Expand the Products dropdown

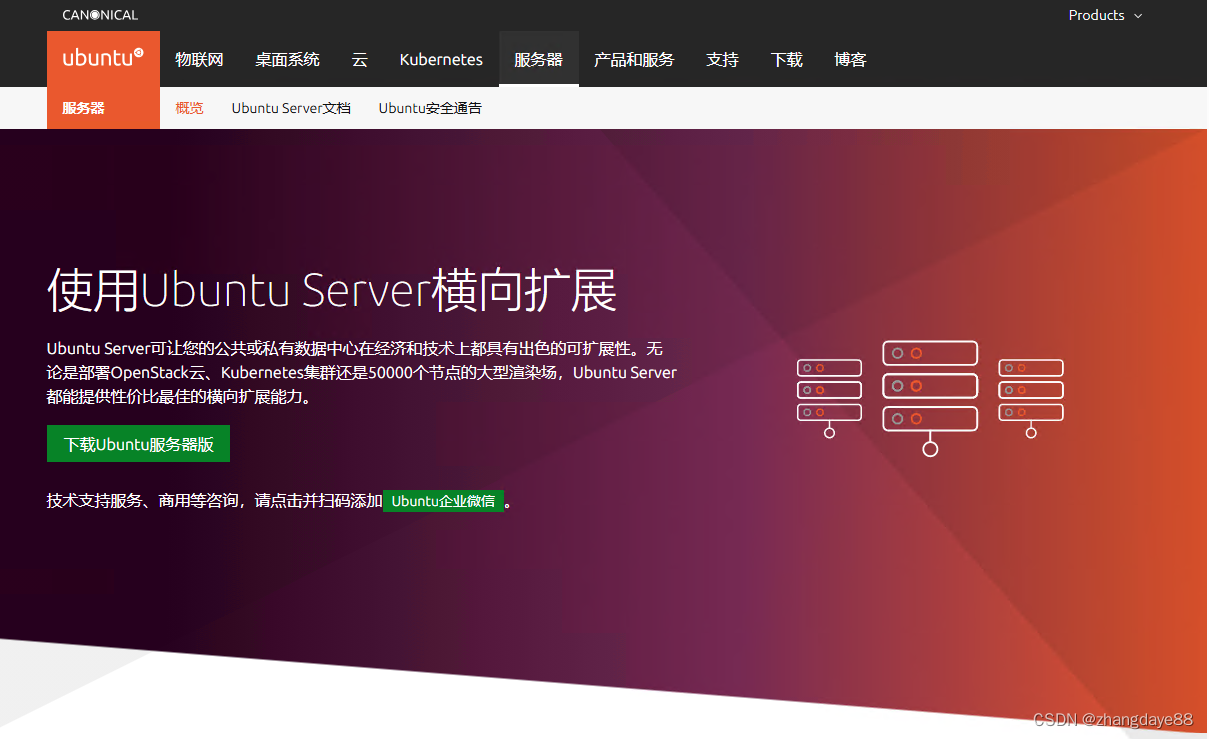[1105, 15]
